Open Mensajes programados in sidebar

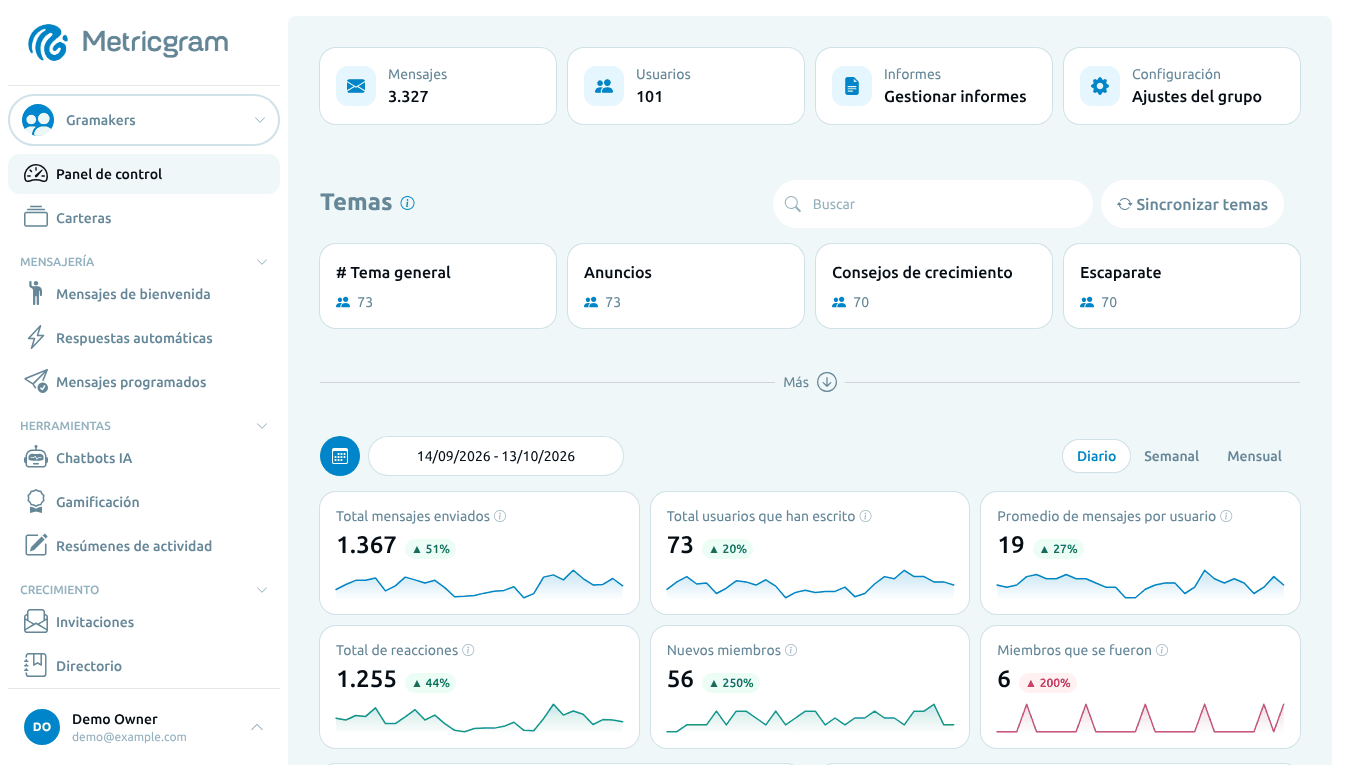point(144,382)
